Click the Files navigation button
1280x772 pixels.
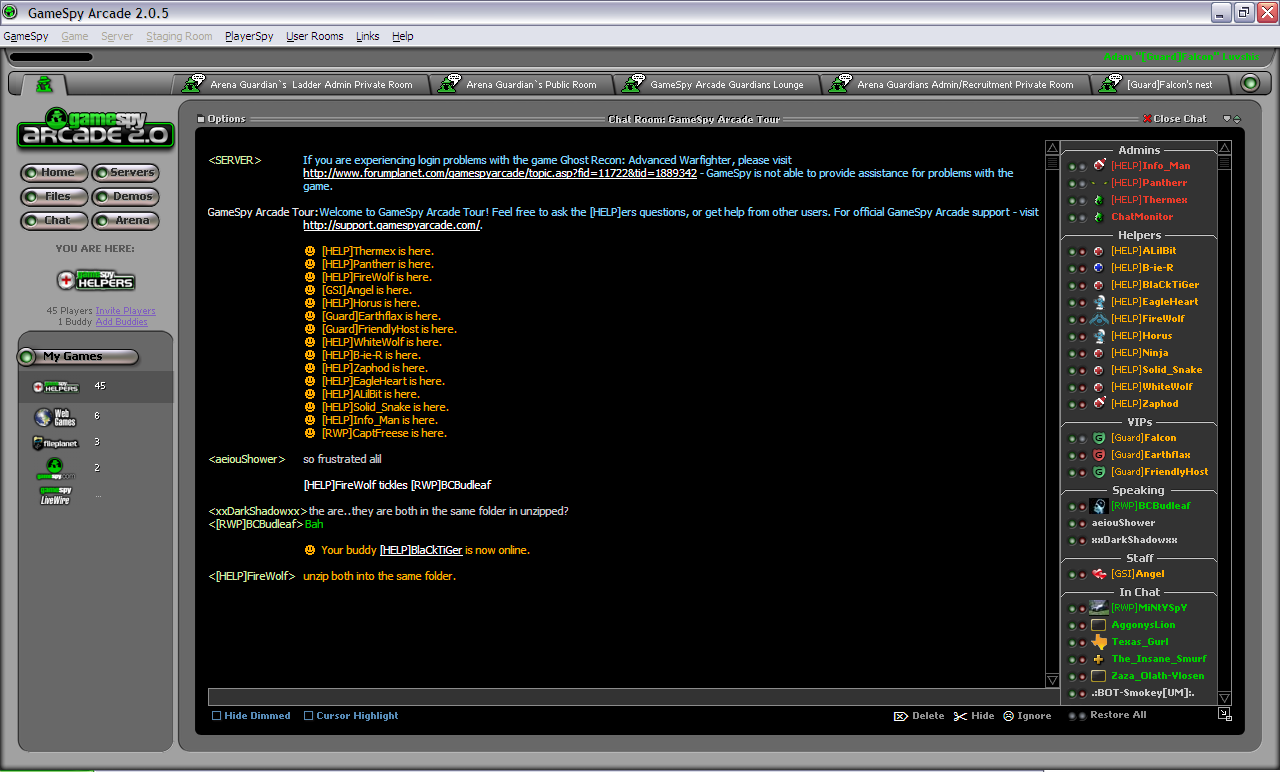click(54, 196)
